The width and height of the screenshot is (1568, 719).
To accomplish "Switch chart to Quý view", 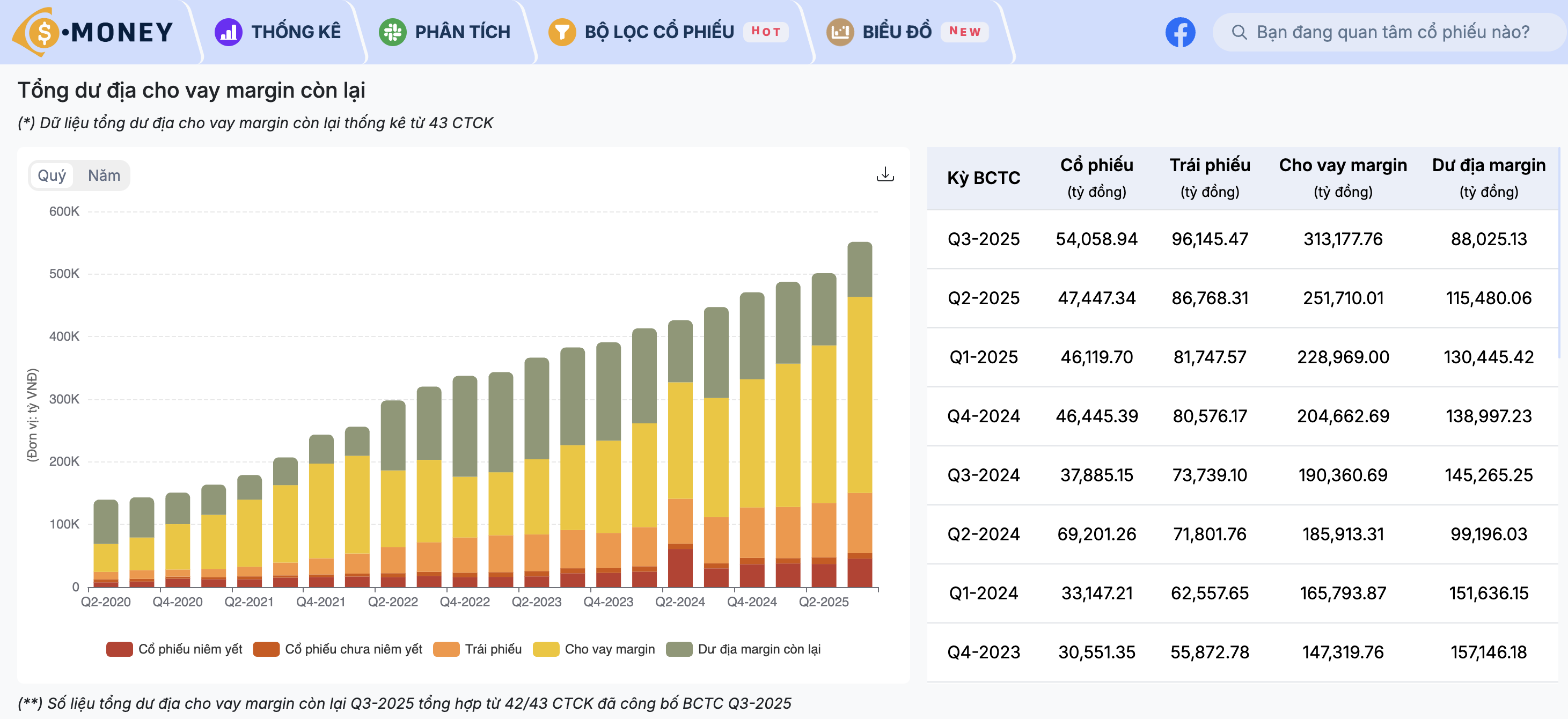I will tap(52, 175).
